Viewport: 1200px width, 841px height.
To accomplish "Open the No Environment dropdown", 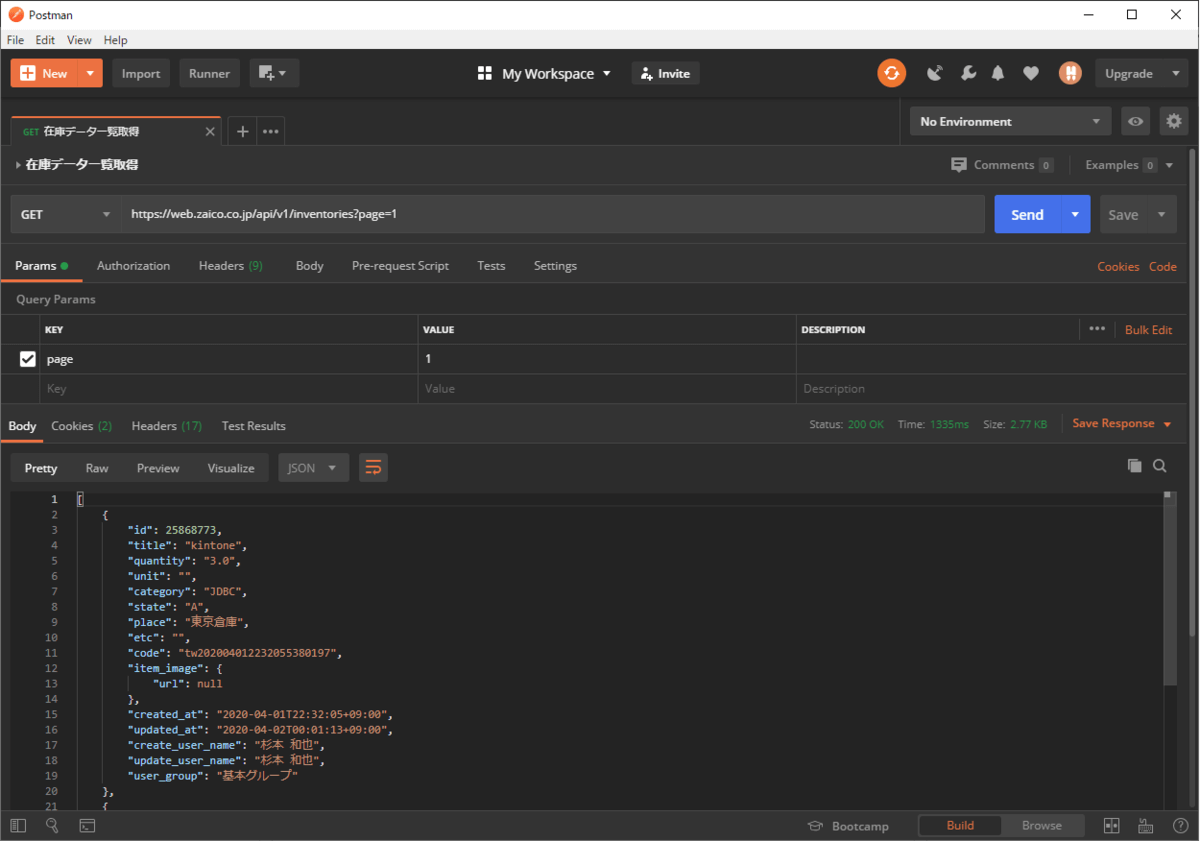I will (1009, 122).
